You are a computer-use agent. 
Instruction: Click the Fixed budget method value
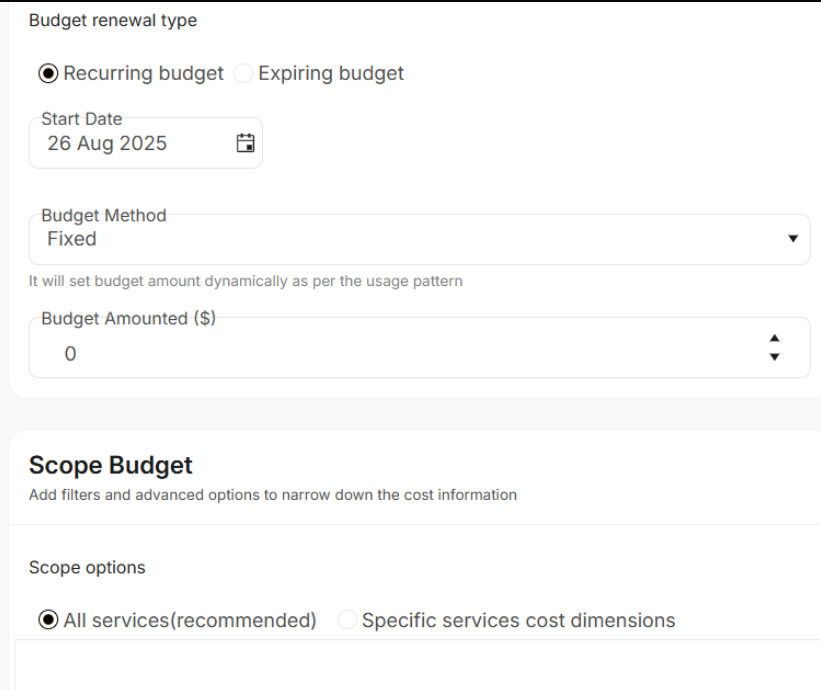pos(72,239)
